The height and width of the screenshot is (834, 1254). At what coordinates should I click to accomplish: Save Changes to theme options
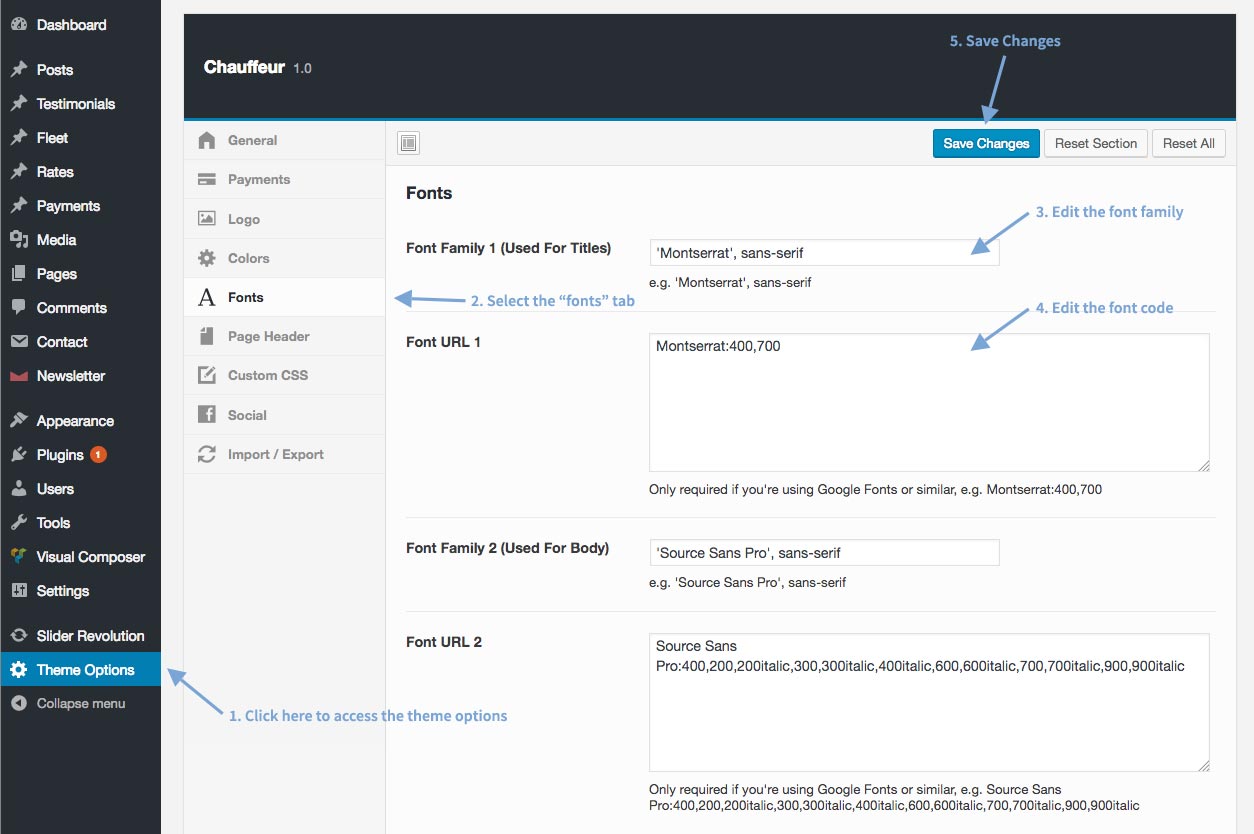tap(986, 143)
